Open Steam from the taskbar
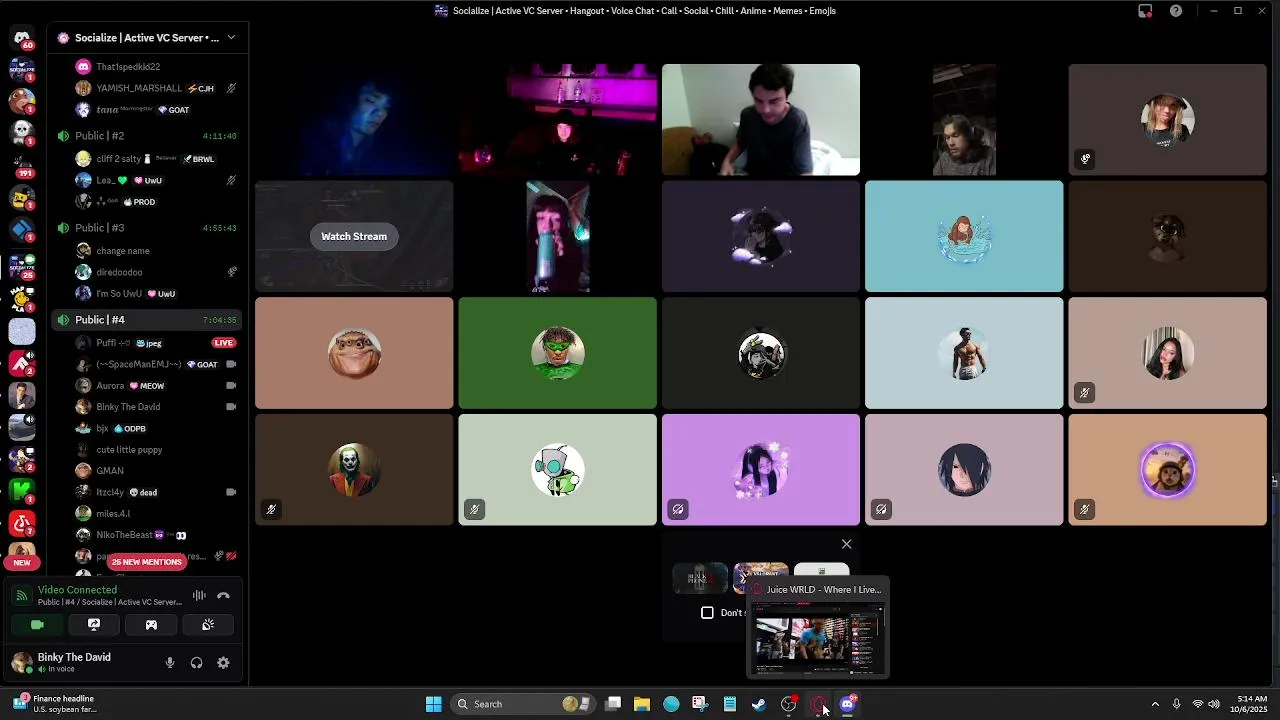The image size is (1280, 720). [759, 704]
